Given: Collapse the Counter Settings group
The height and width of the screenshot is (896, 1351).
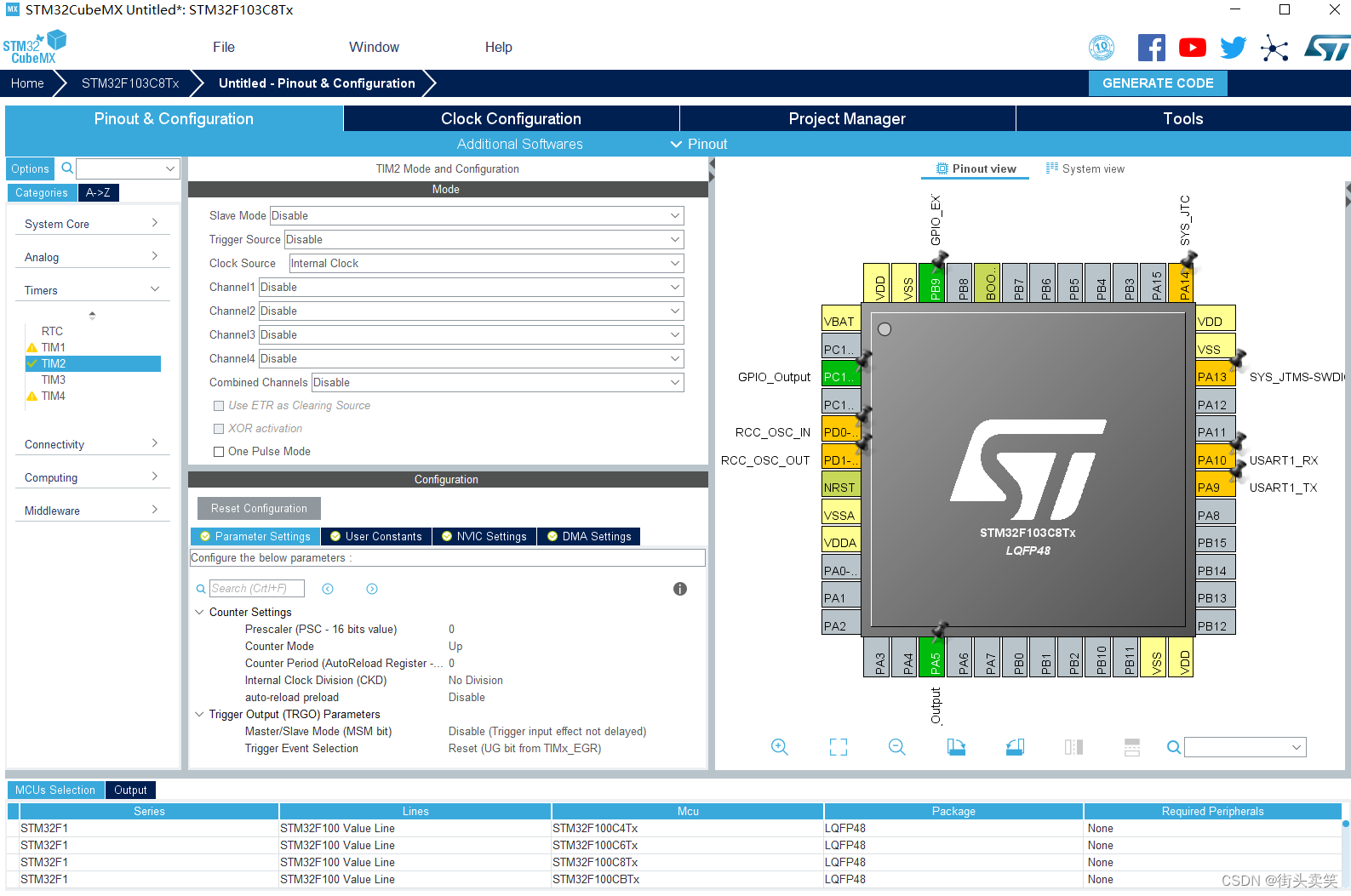Looking at the screenshot, I should pos(199,612).
